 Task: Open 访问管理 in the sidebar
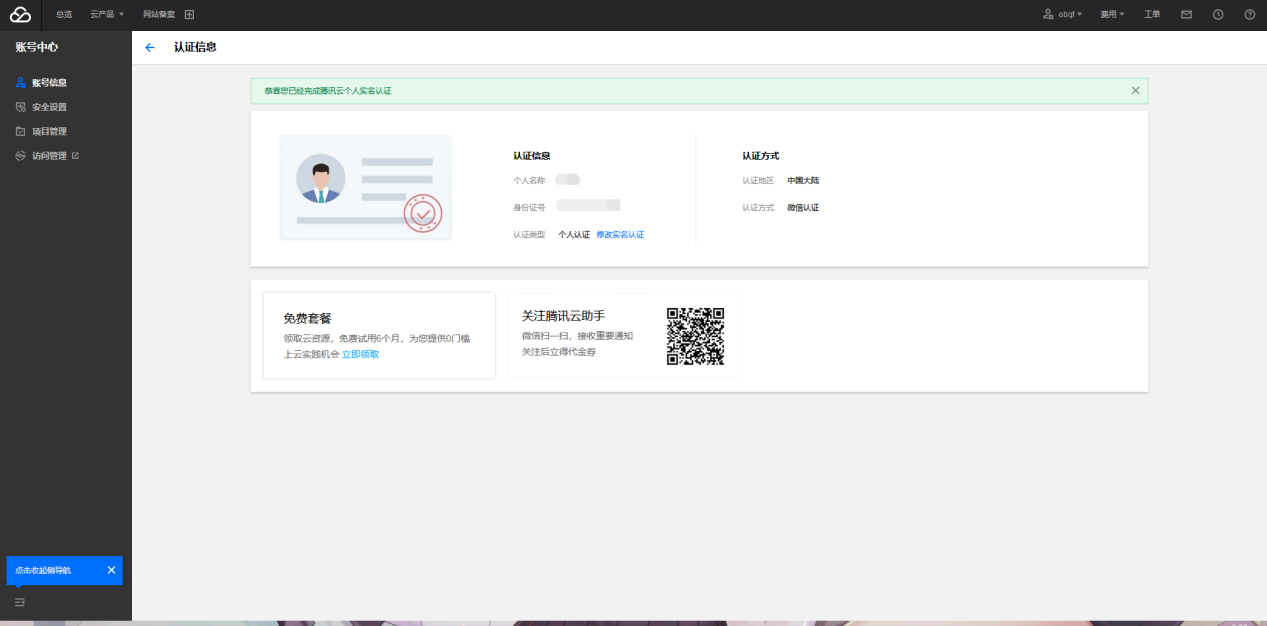(49, 156)
